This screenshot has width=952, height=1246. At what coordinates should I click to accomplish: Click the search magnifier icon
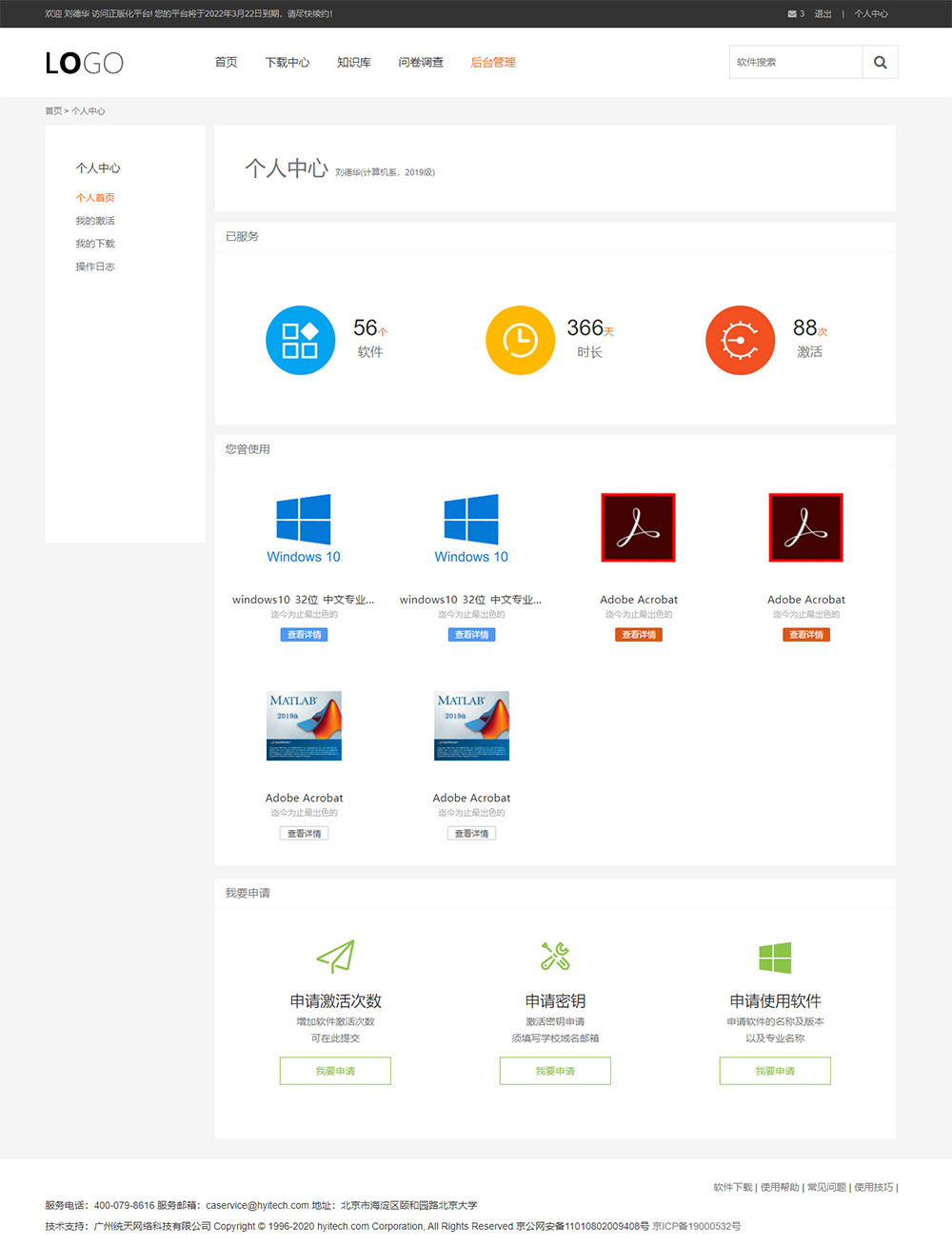[880, 63]
